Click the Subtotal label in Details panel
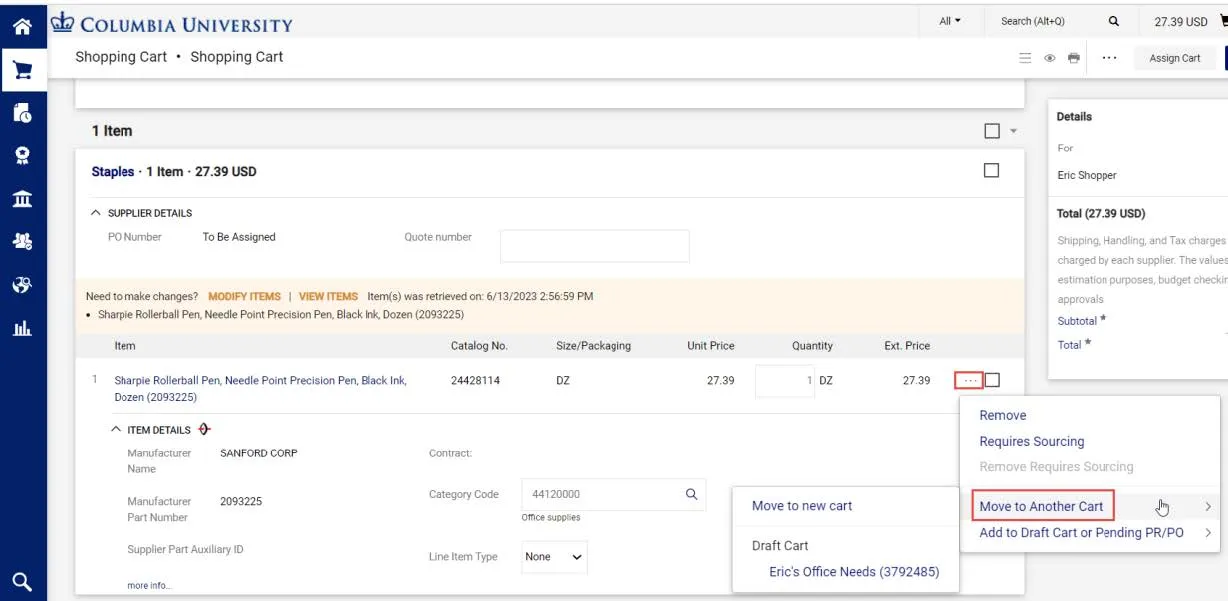Image resolution: width=1228 pixels, height=601 pixels. [1077, 321]
